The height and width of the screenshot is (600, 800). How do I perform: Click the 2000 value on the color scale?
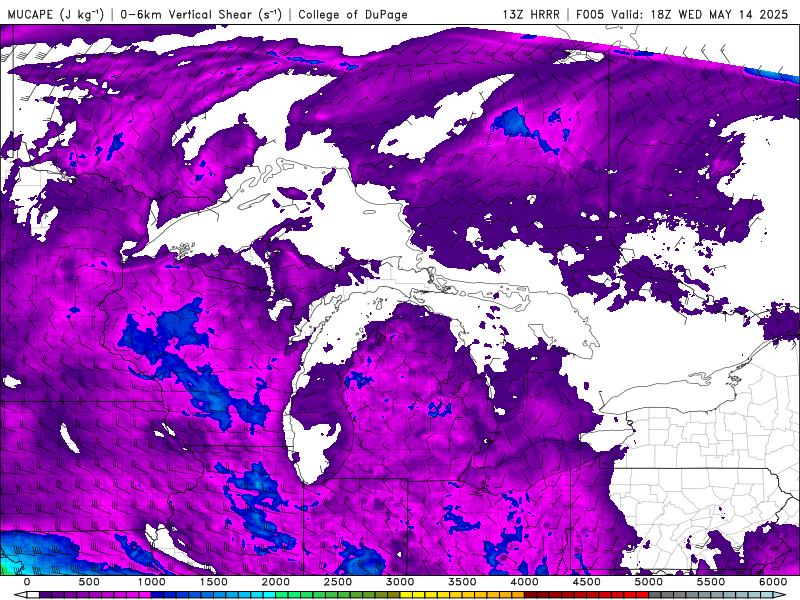tap(276, 582)
